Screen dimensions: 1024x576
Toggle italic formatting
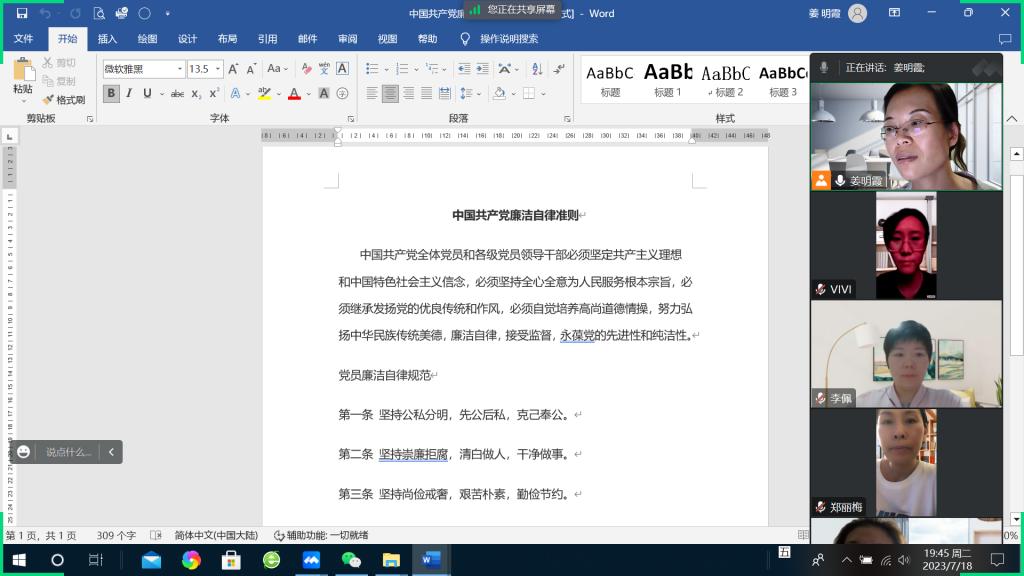(129, 94)
